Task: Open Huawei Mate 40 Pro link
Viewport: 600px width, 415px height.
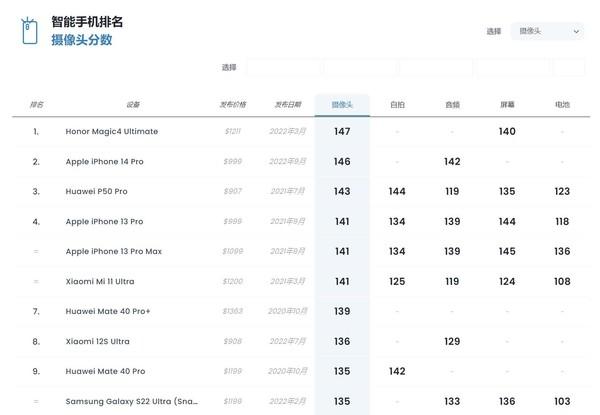Action: (105, 371)
